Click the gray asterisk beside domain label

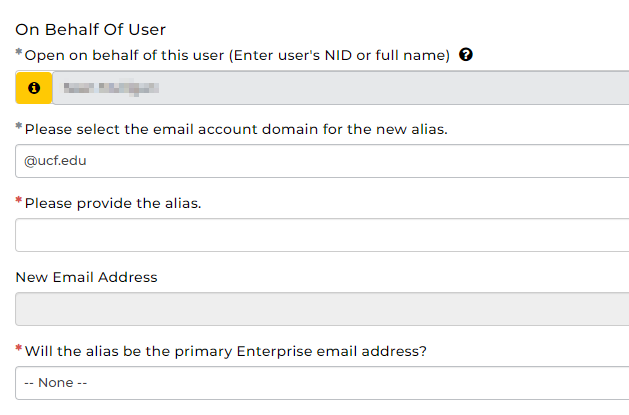tap(18, 126)
